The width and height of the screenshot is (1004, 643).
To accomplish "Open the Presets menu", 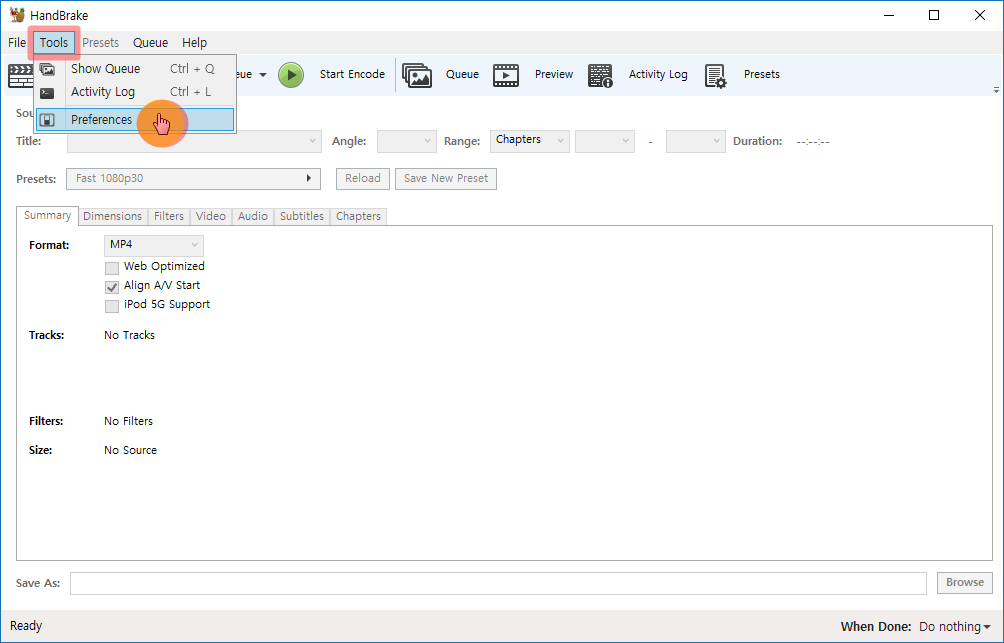I will tap(101, 43).
